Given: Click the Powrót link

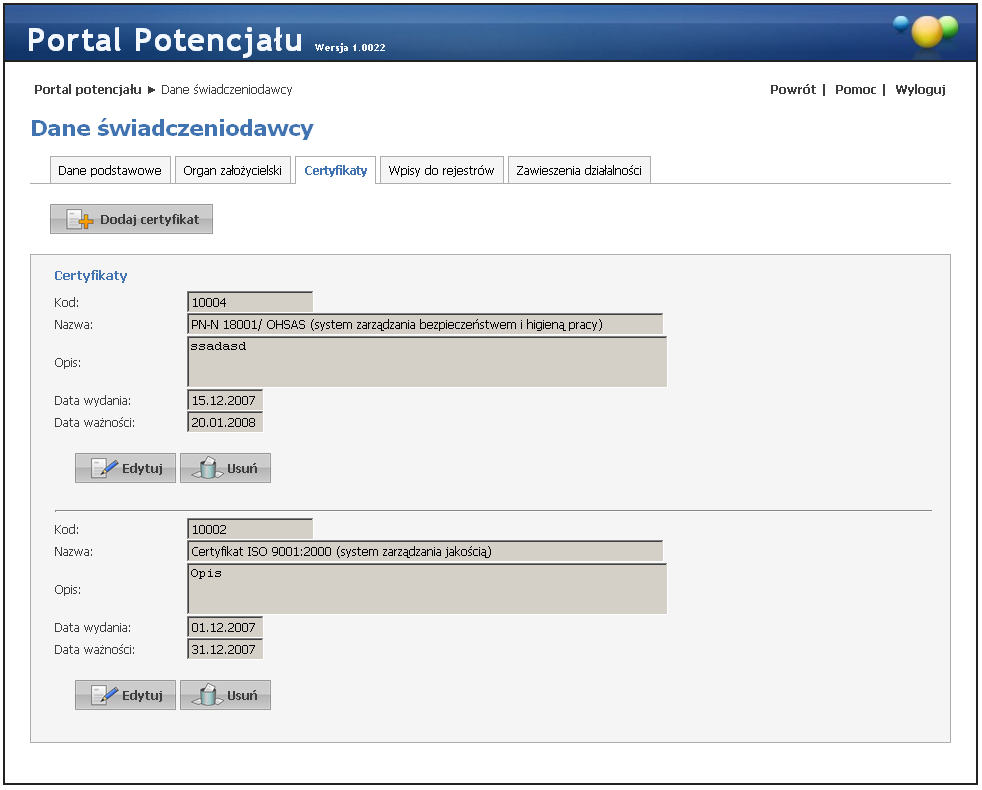Looking at the screenshot, I should (793, 90).
